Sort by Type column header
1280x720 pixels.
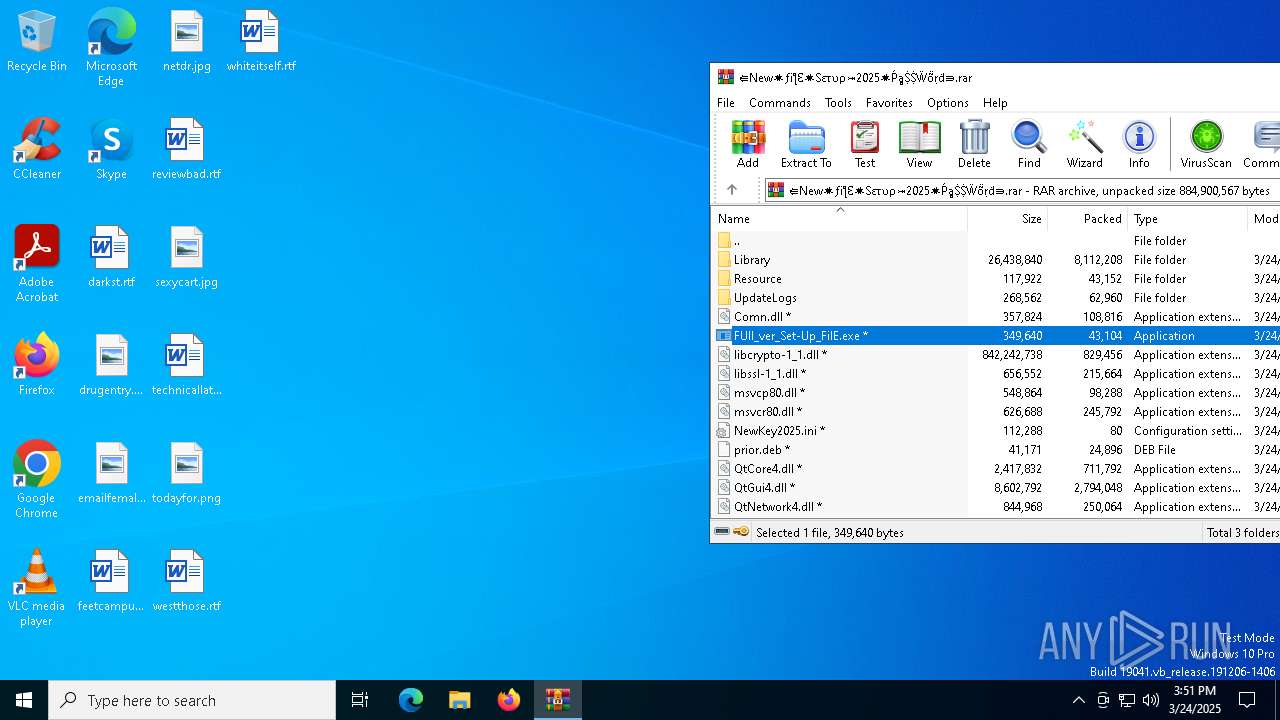click(x=1188, y=219)
